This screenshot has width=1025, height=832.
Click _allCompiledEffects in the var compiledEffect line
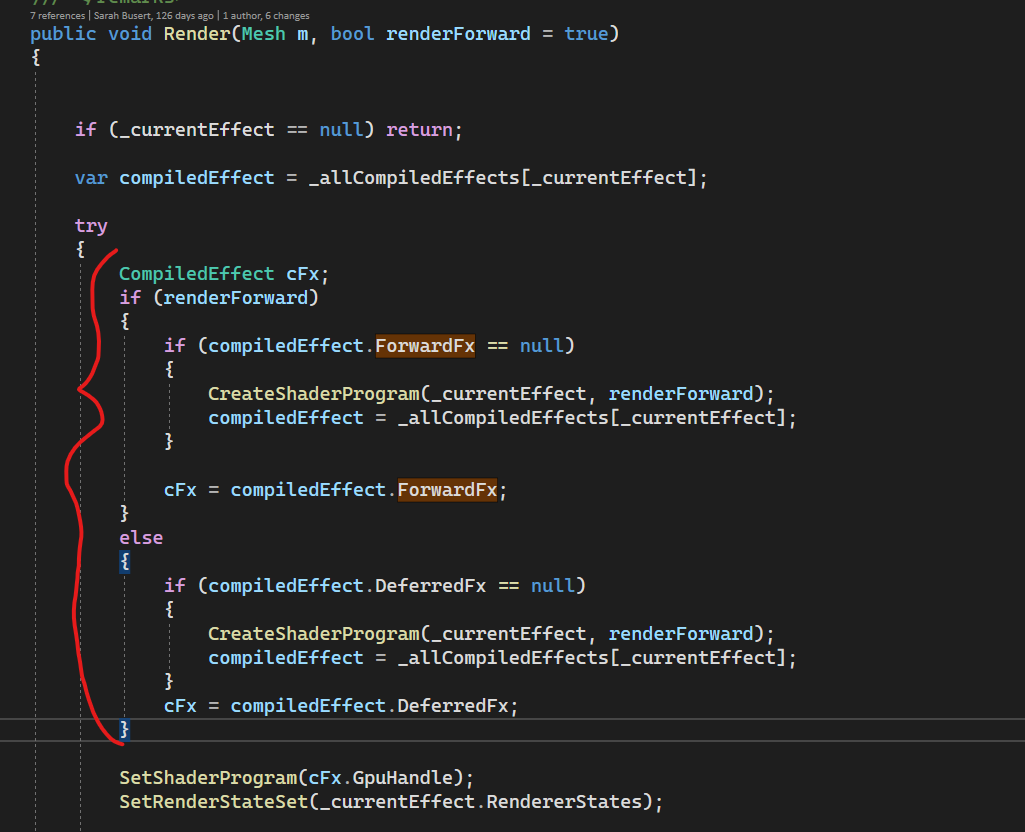coord(414,178)
